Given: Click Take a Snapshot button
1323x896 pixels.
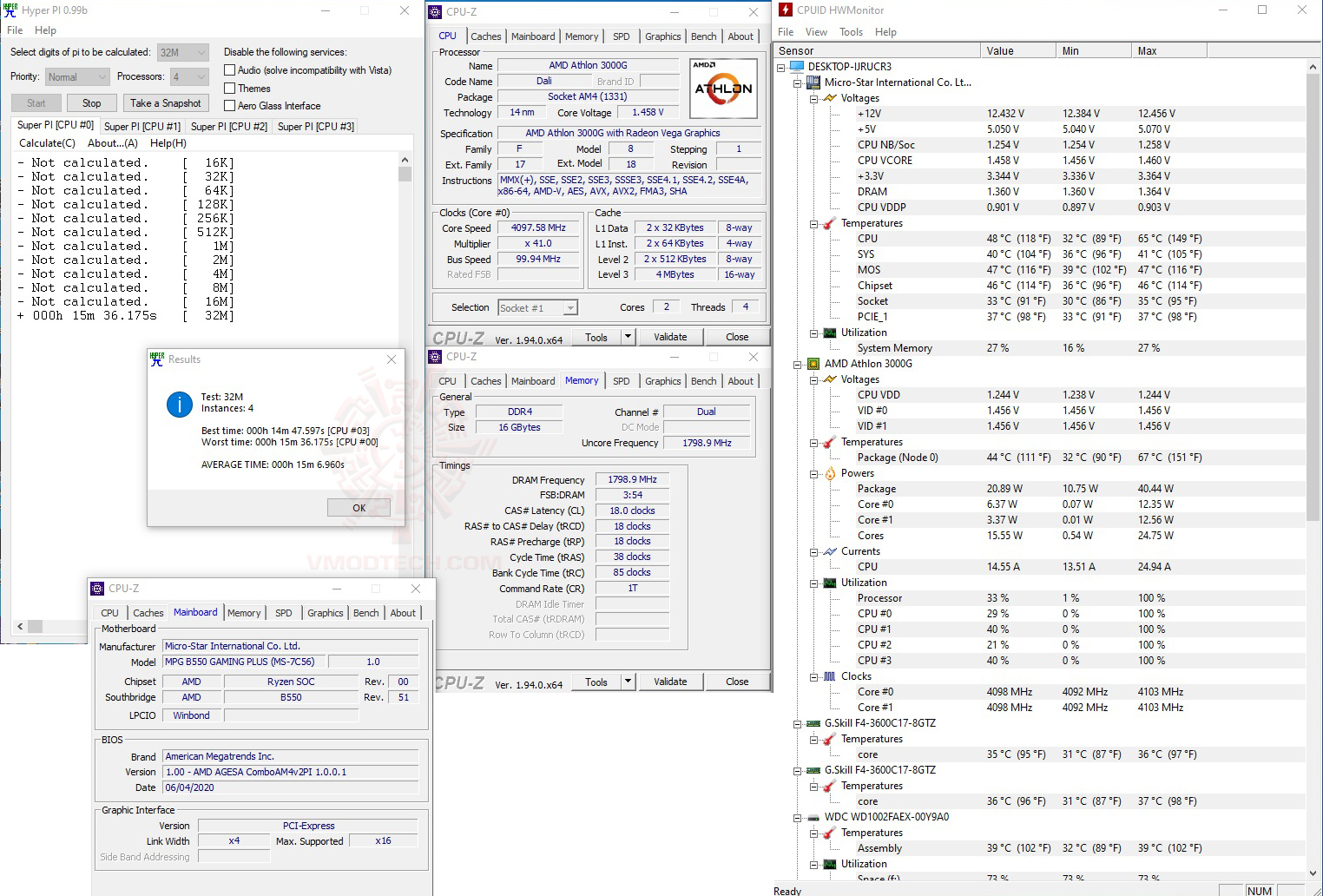Looking at the screenshot, I should click(165, 103).
